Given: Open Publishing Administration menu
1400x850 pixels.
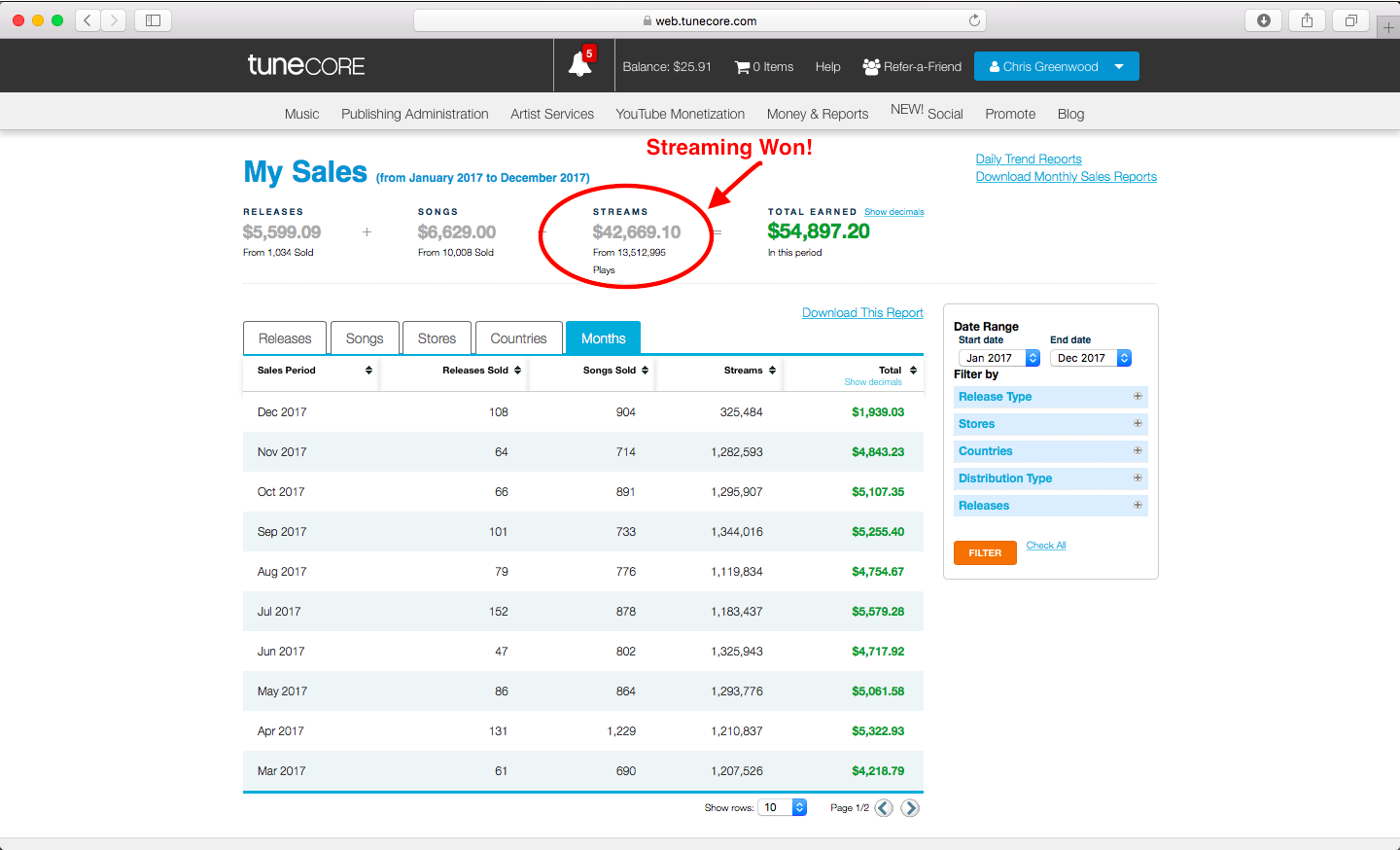Looking at the screenshot, I should click(x=414, y=114).
